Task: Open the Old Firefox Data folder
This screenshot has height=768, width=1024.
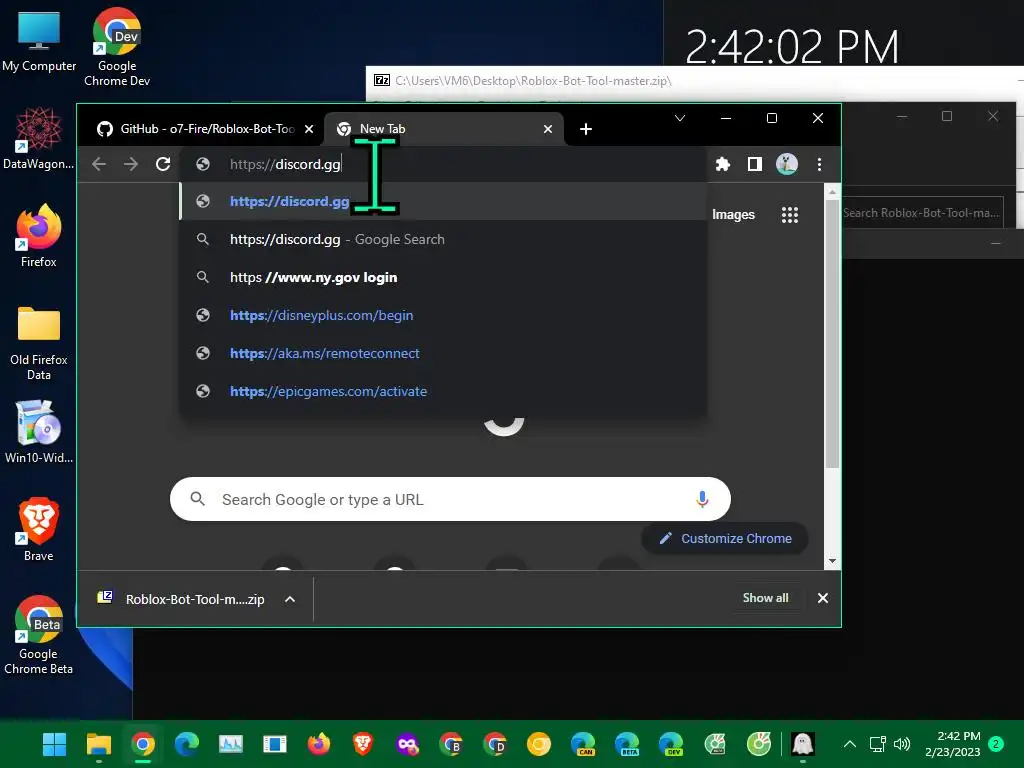Action: [39, 342]
